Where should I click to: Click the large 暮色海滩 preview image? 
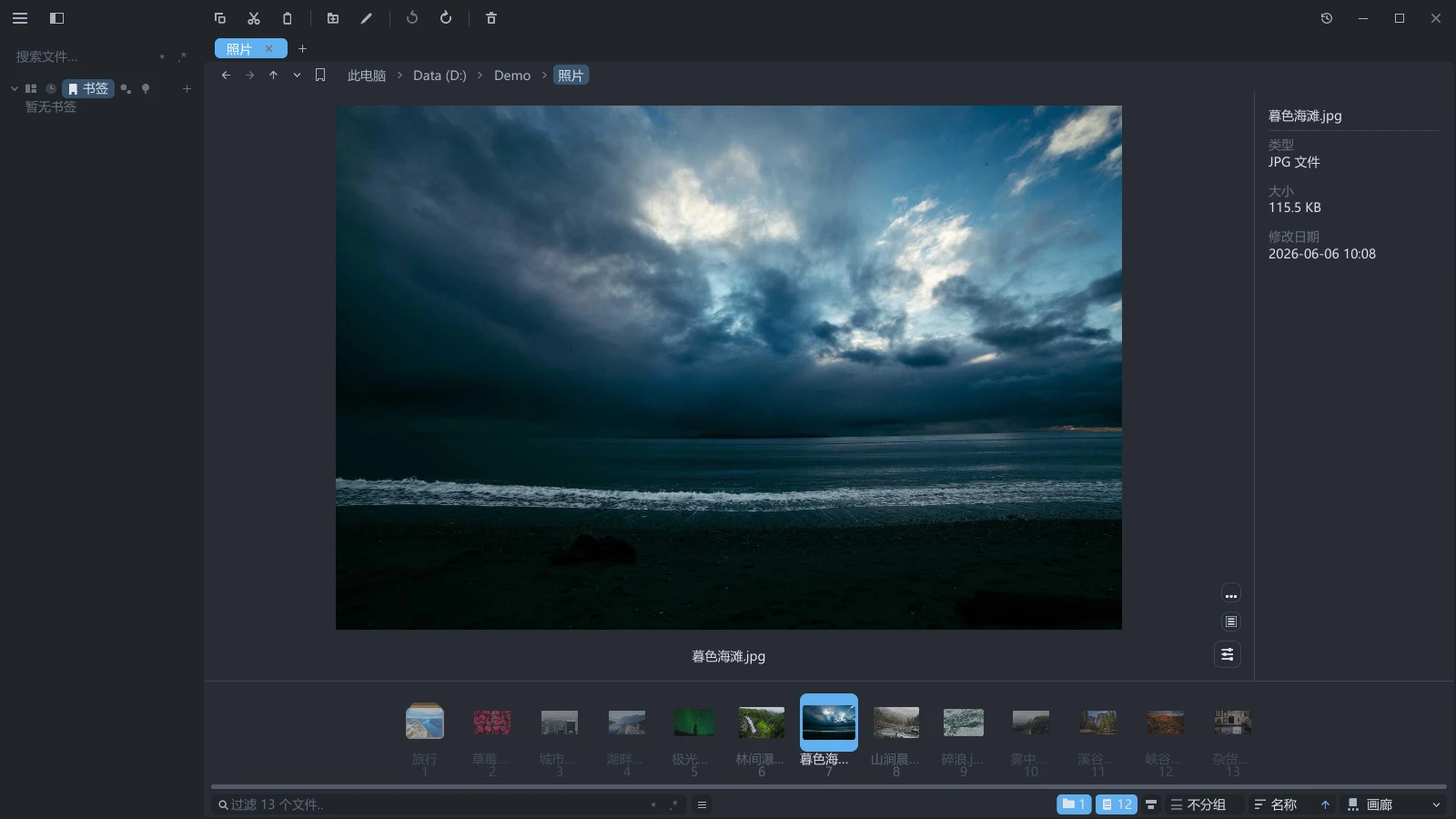[728, 367]
